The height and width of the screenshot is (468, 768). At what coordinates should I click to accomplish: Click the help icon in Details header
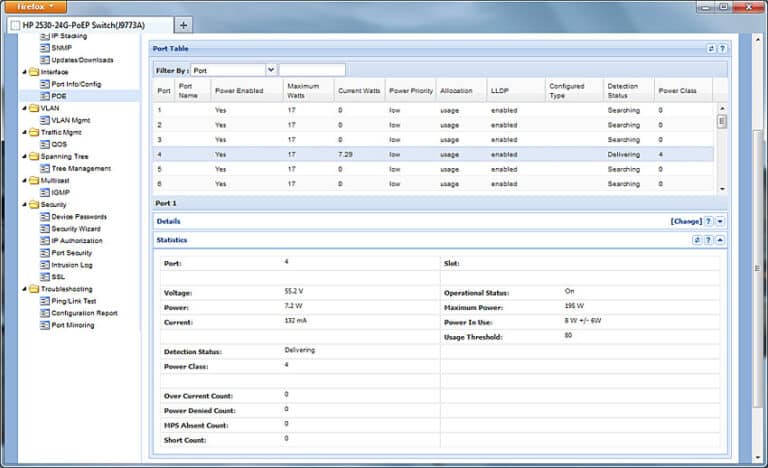(x=709, y=221)
